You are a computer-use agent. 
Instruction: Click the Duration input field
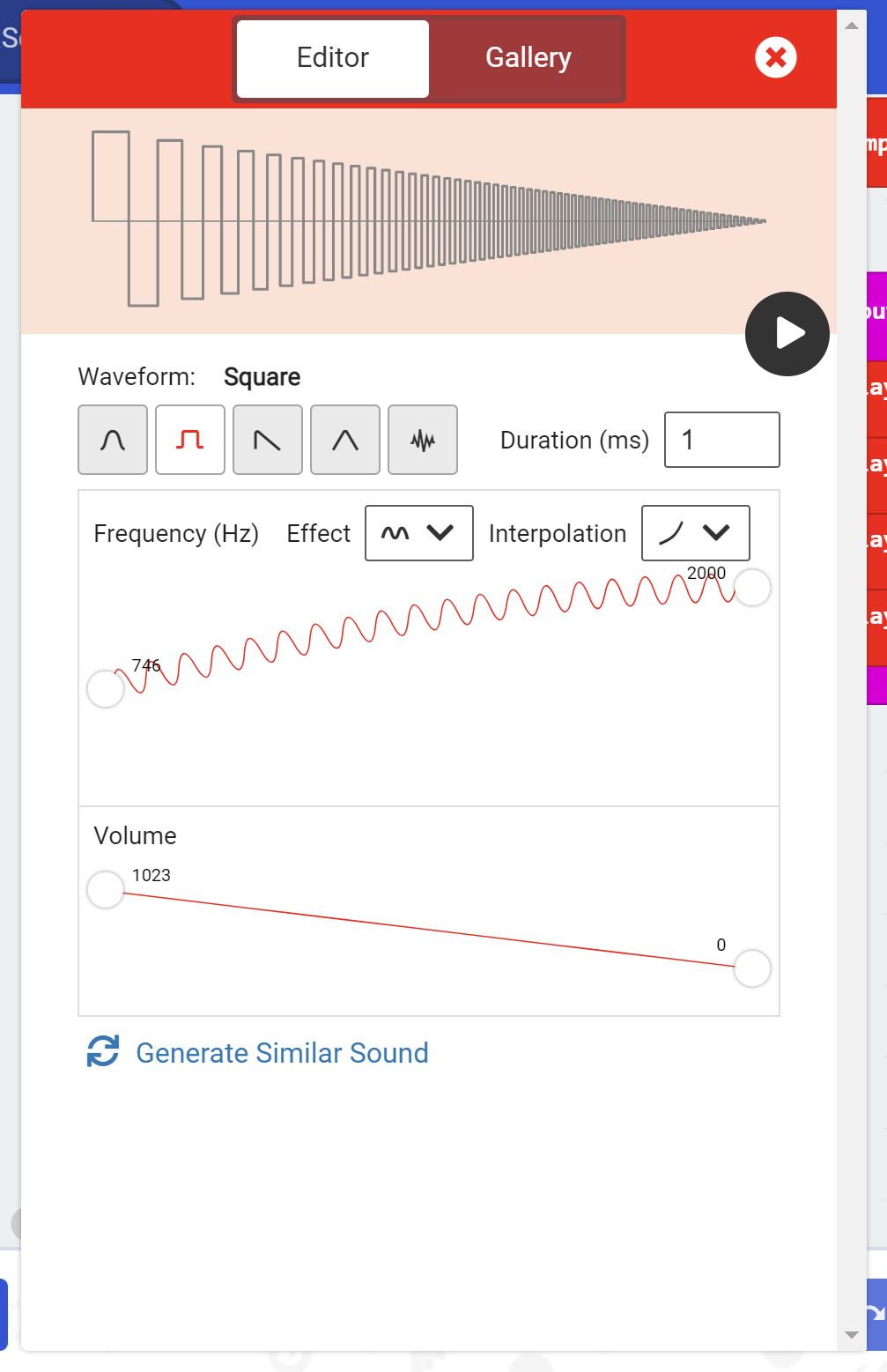[x=721, y=440]
